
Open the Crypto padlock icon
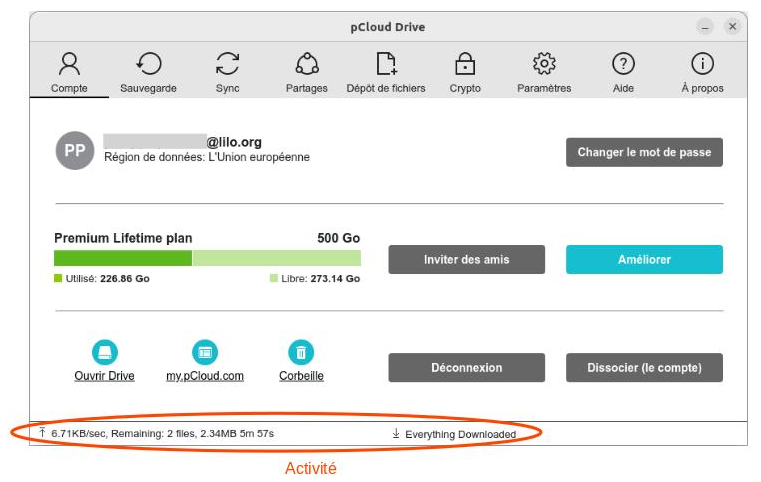pyautogui.click(x=465, y=64)
